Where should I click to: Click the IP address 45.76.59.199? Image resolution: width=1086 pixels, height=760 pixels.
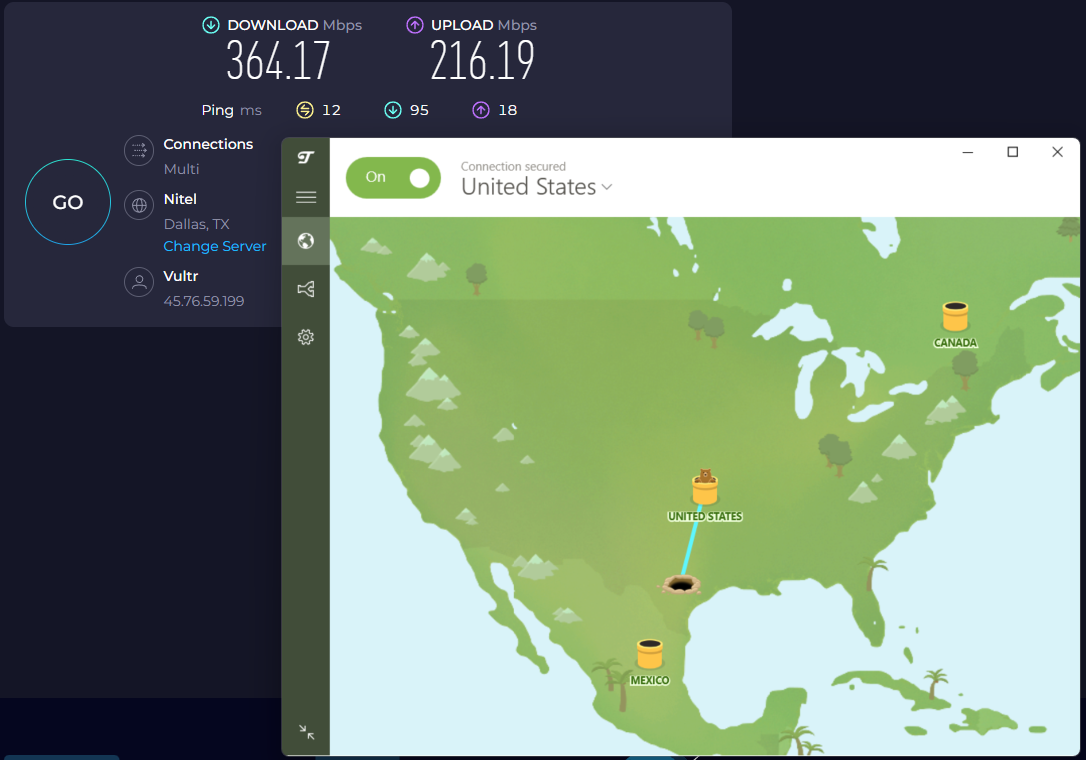coord(204,301)
